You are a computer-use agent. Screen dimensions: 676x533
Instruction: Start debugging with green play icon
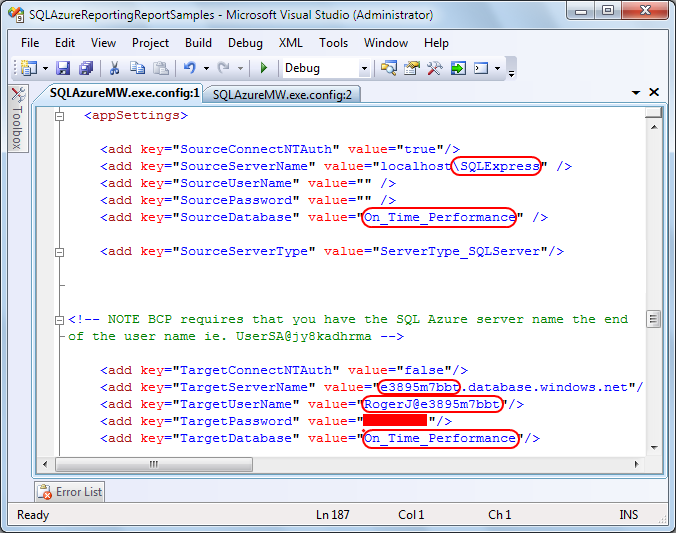pos(264,68)
